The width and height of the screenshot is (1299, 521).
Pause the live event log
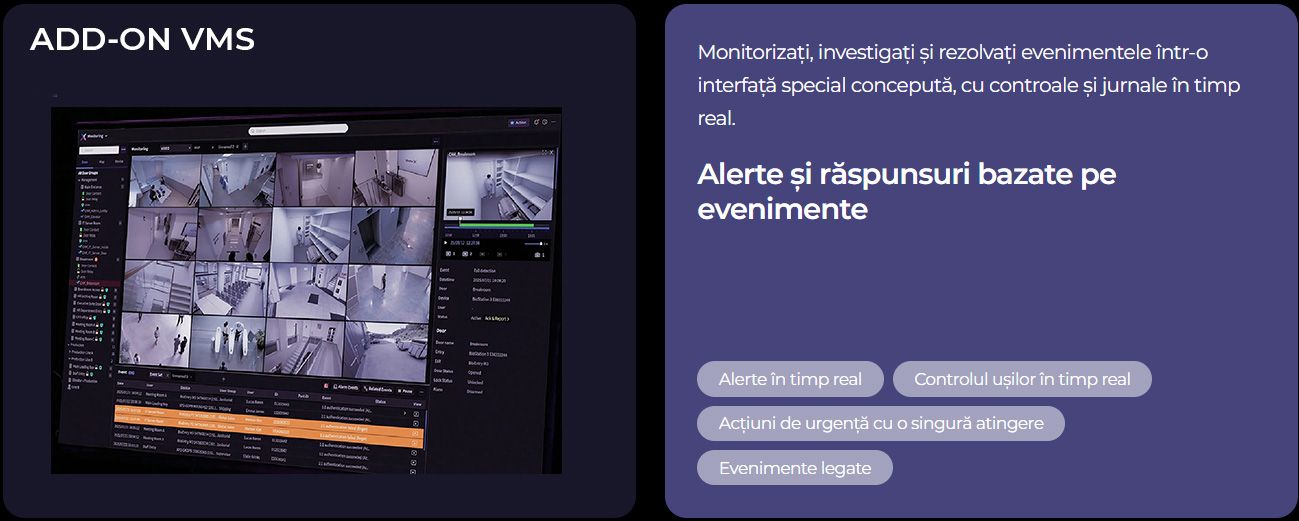(405, 390)
